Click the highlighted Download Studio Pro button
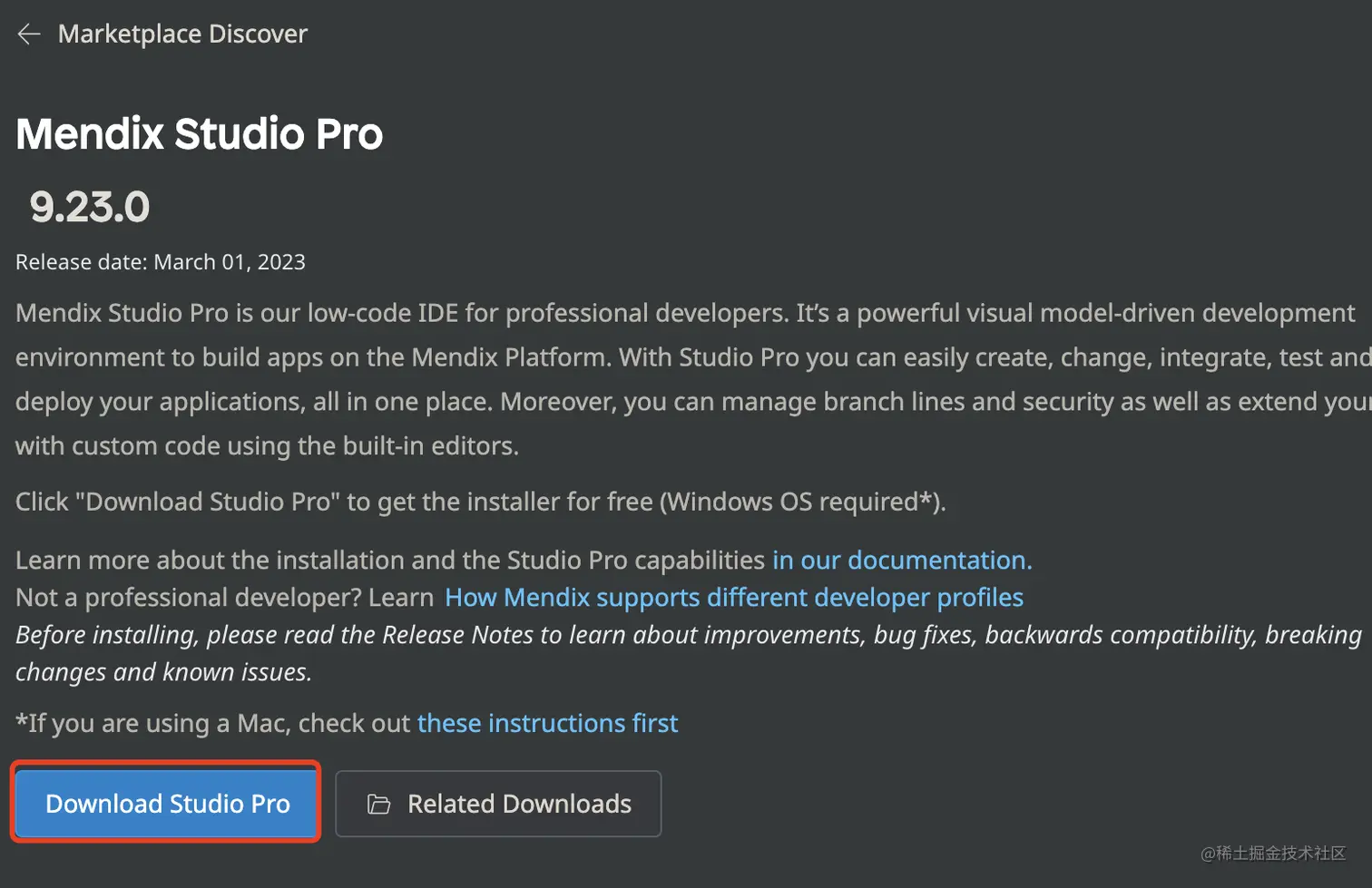Screen dimensions: 1372x888 tap(165, 804)
